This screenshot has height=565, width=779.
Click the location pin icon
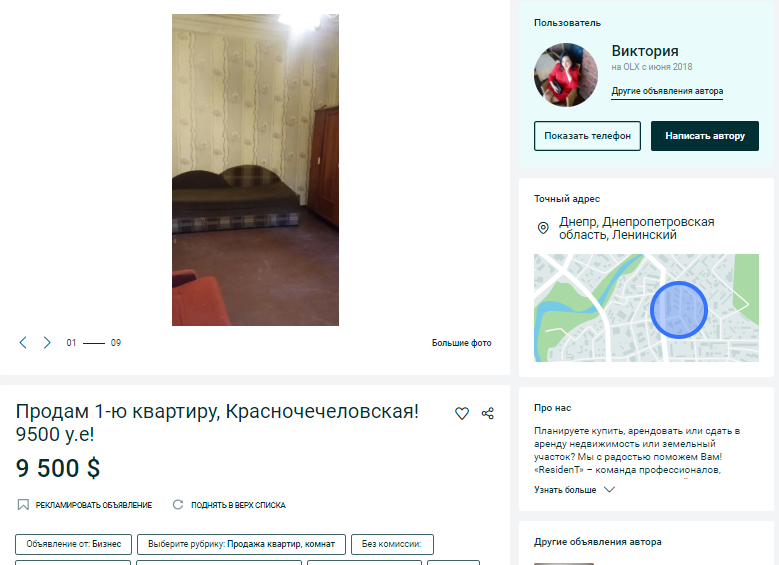pyautogui.click(x=543, y=228)
